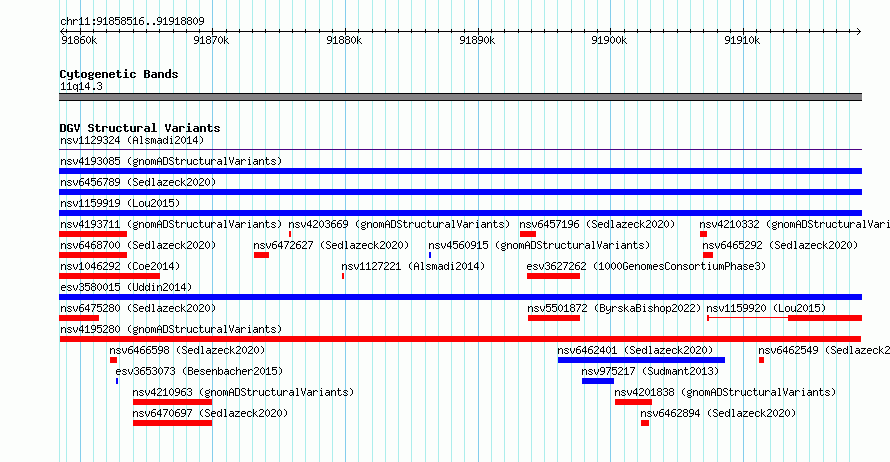Select the nsv6466598 (Sedlazeck2020) label
Screen dimensions: 890x462
[187, 350]
